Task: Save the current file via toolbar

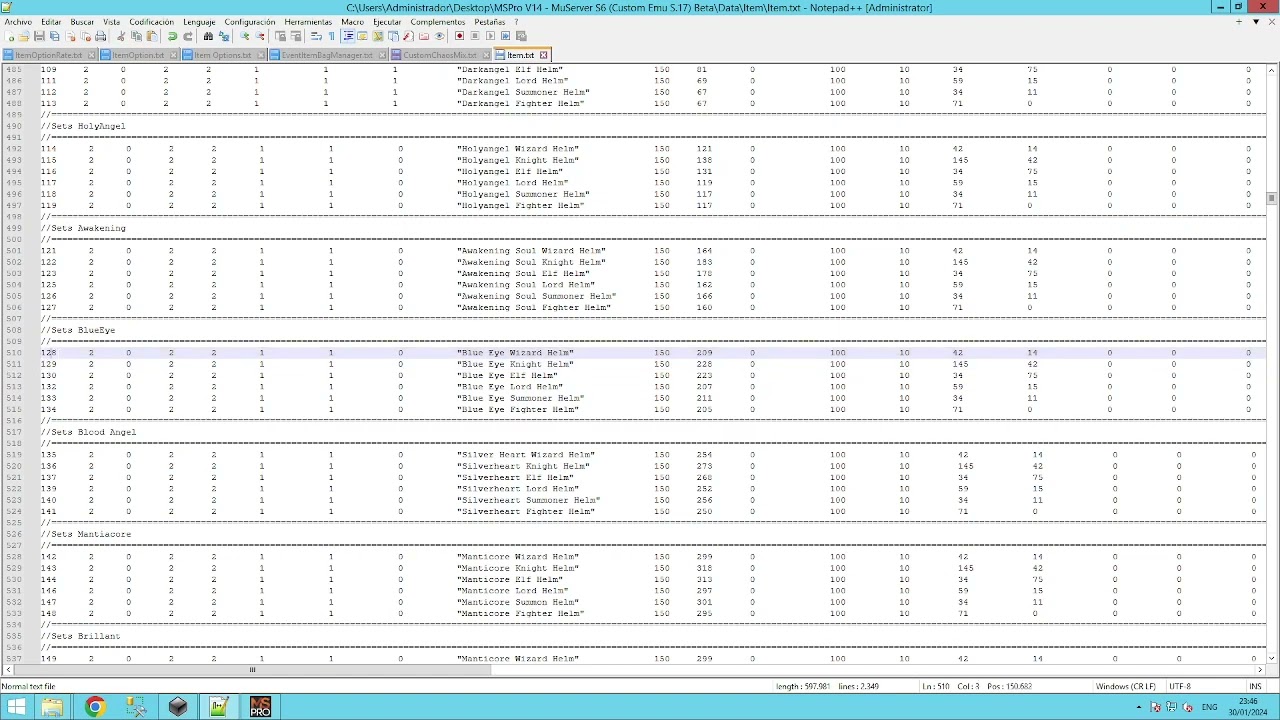Action: click(39, 36)
